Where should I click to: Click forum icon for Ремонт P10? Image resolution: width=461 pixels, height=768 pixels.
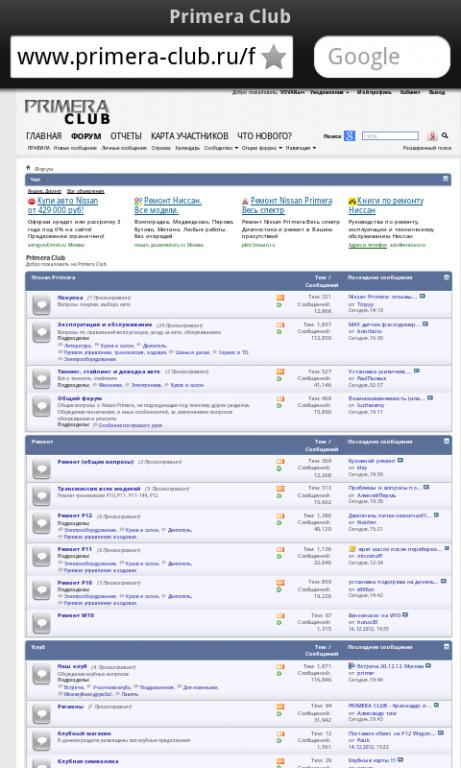click(x=42, y=591)
